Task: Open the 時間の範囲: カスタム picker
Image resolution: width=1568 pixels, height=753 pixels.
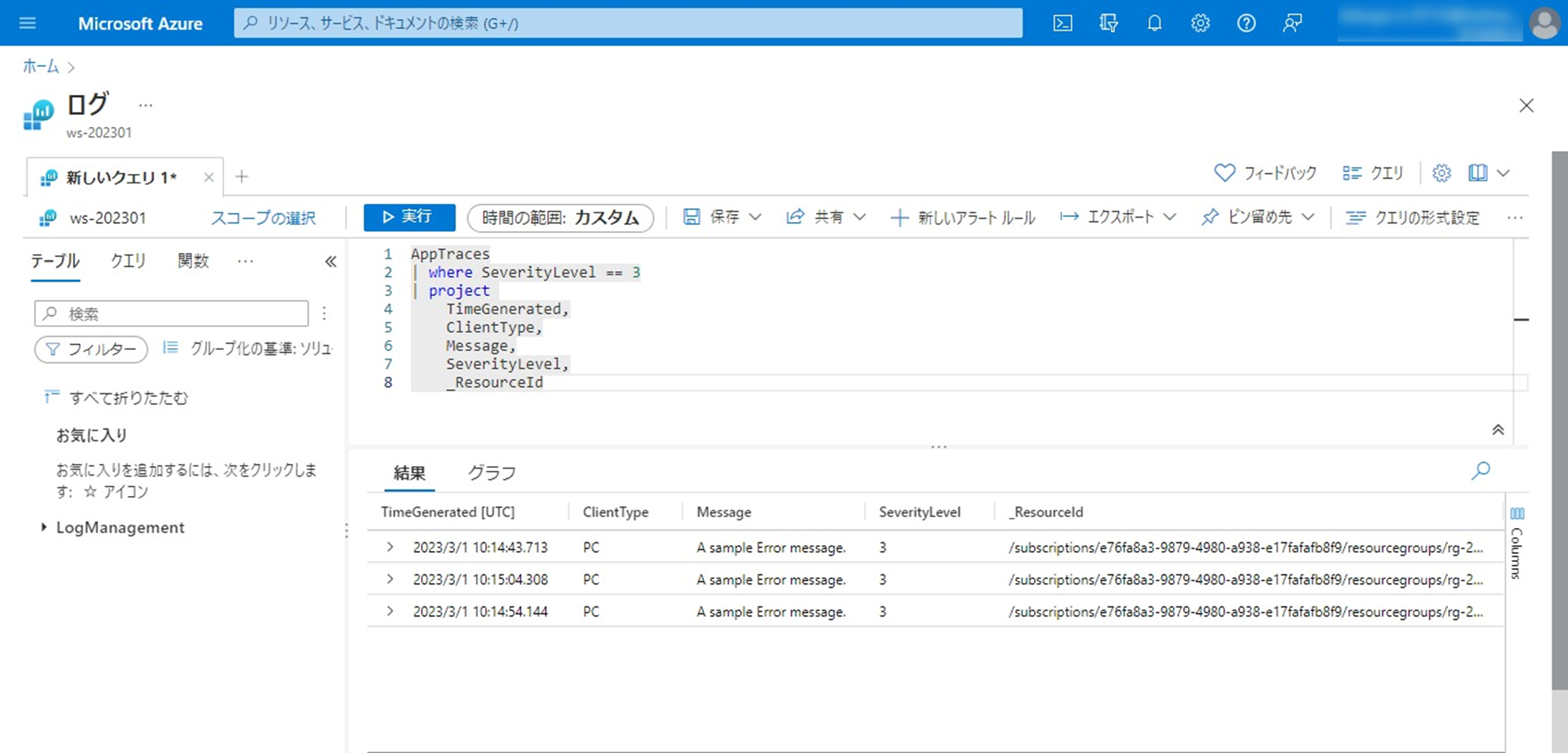Action: 561,218
